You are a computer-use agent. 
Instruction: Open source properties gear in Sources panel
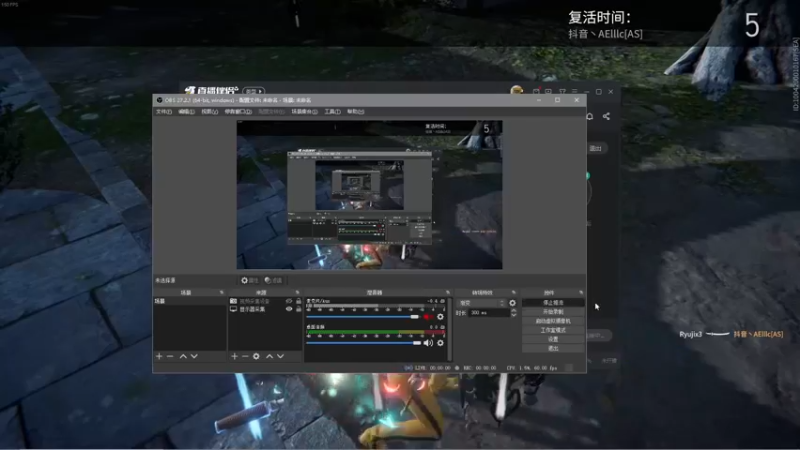tap(256, 356)
